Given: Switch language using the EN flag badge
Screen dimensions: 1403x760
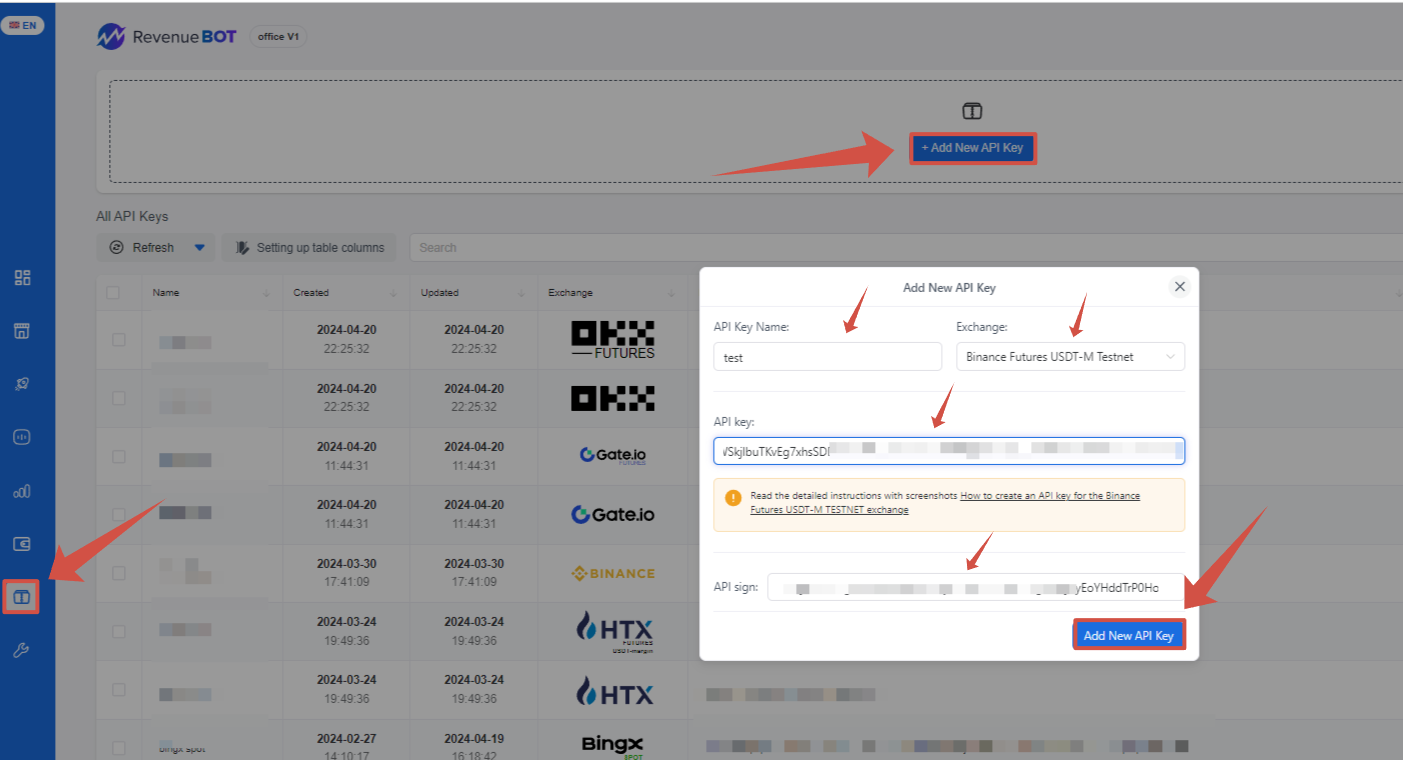Looking at the screenshot, I should [x=23, y=25].
